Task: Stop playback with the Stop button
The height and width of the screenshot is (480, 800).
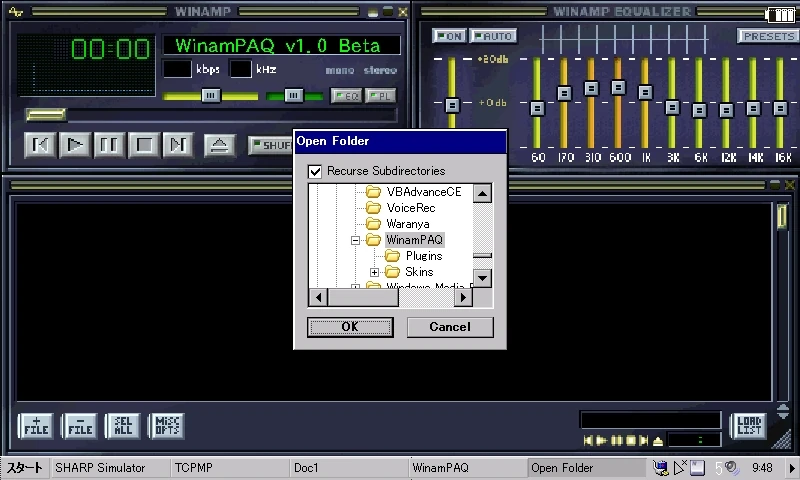Action: [143, 145]
